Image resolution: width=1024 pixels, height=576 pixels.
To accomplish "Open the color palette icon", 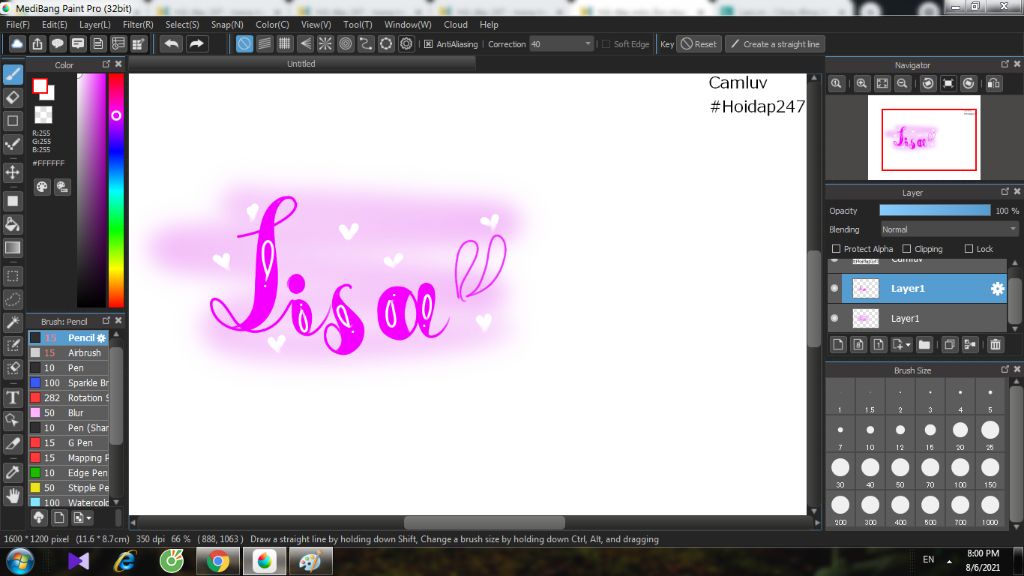I will [x=42, y=187].
